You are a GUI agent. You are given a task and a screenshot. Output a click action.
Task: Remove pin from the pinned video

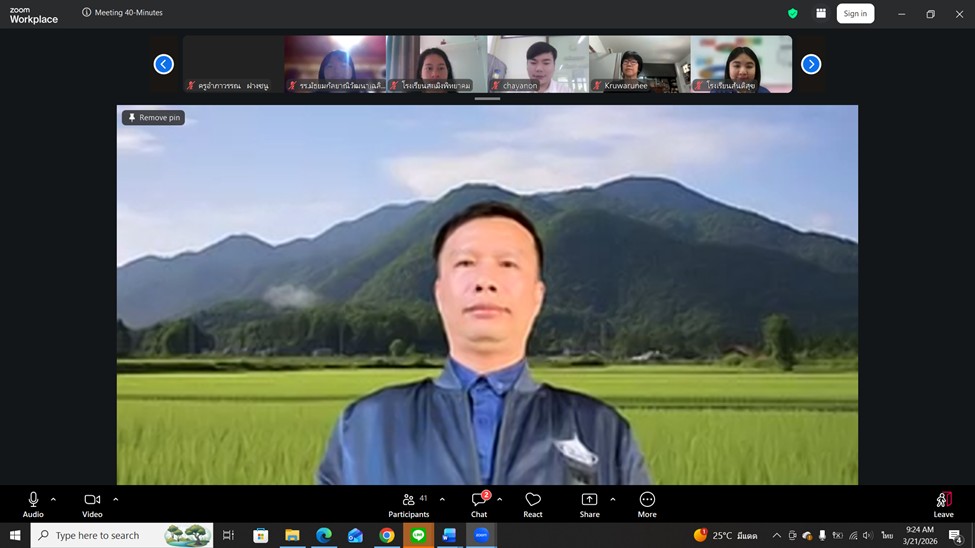154,118
